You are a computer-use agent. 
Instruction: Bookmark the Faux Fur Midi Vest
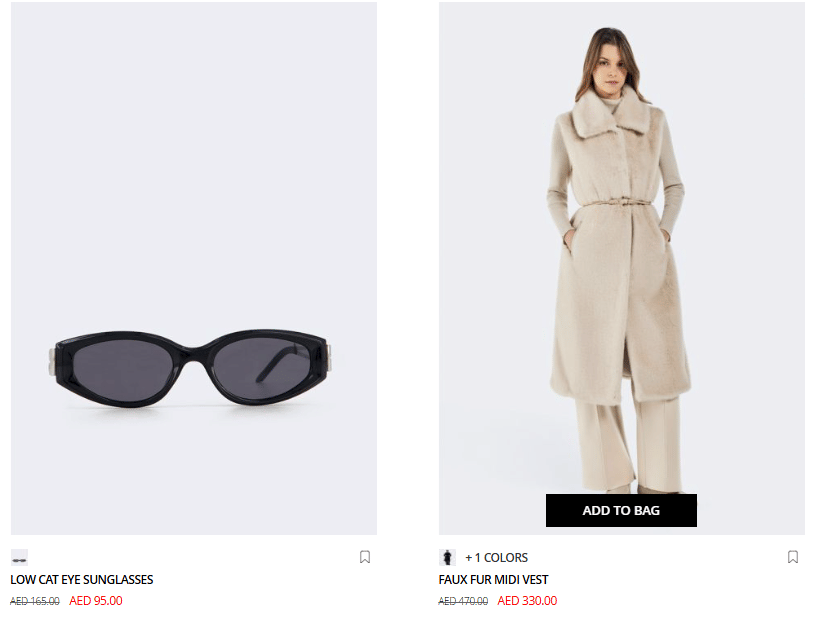click(x=793, y=557)
